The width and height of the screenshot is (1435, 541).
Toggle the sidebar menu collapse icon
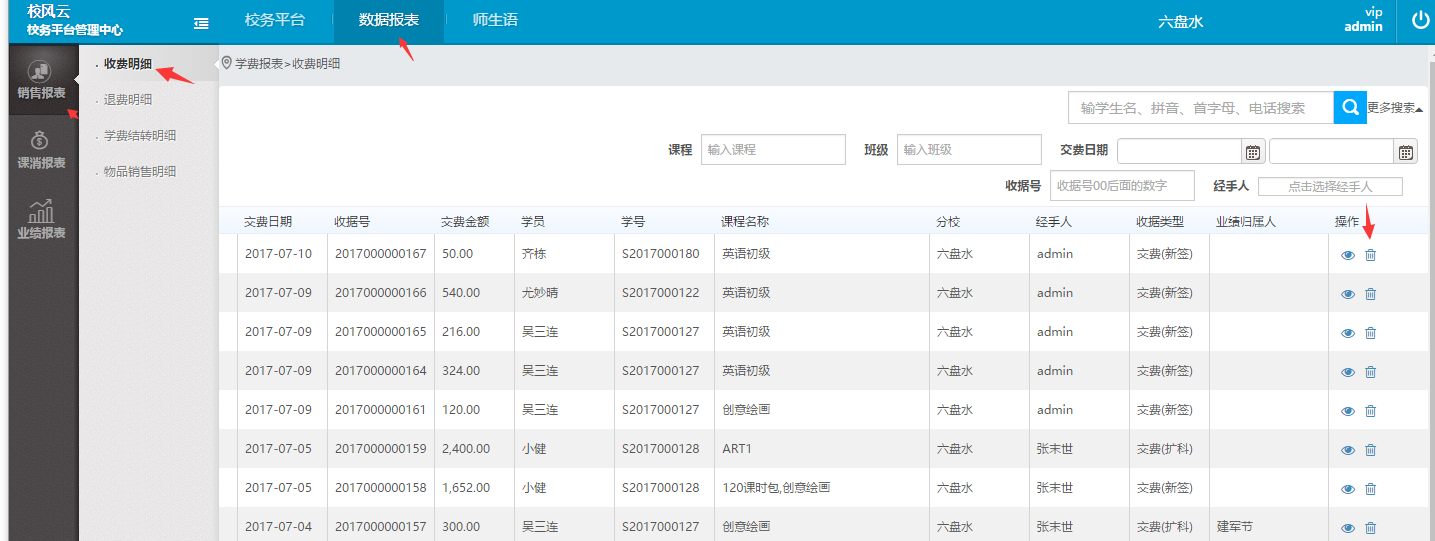point(201,22)
